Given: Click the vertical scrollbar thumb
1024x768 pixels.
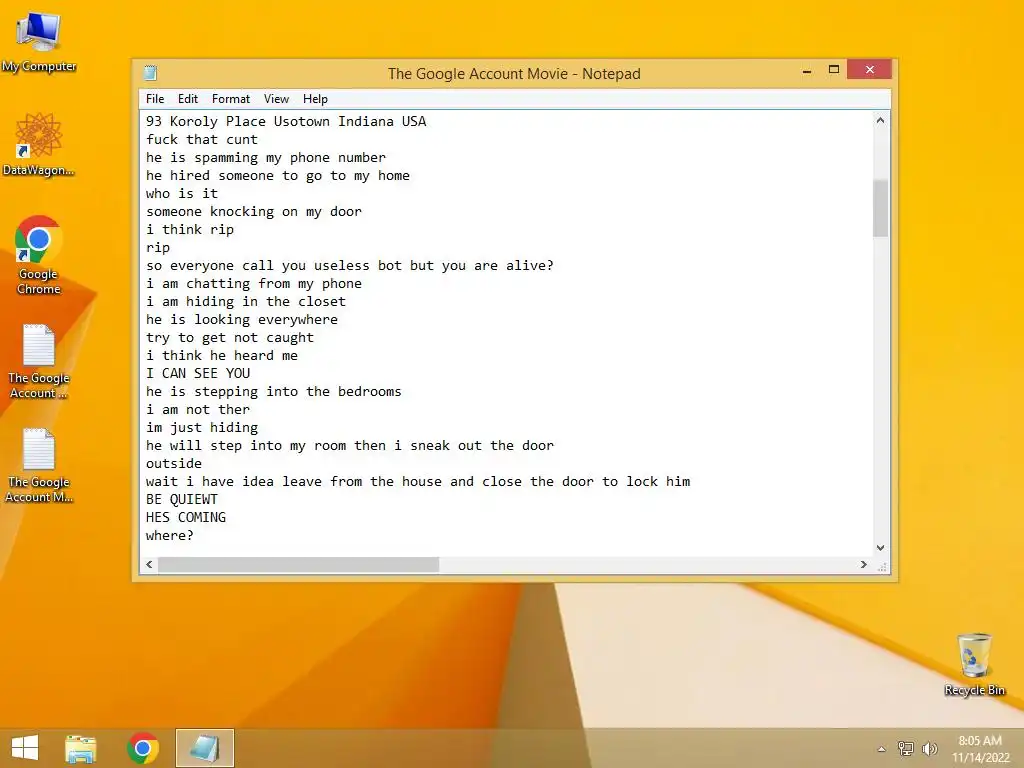Looking at the screenshot, I should 880,208.
